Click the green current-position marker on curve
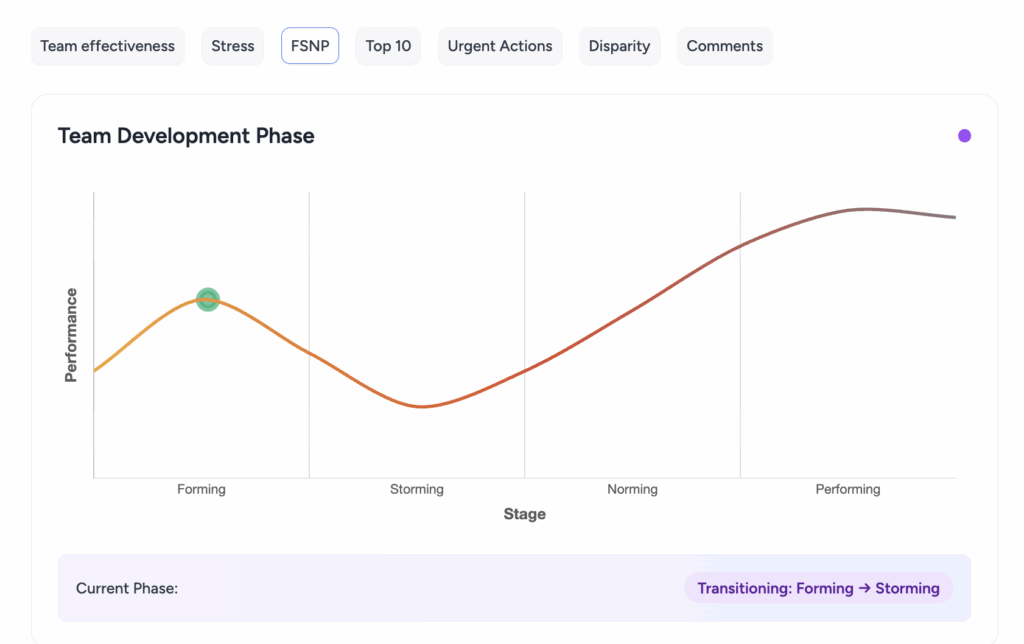Screen dimensions: 1024x644 [x=207, y=299]
